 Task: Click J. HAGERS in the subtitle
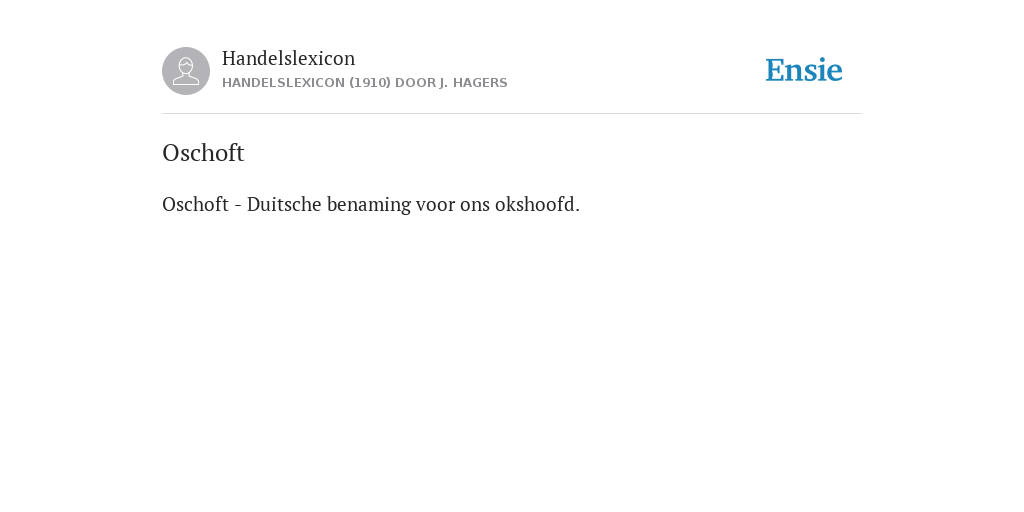click(473, 83)
